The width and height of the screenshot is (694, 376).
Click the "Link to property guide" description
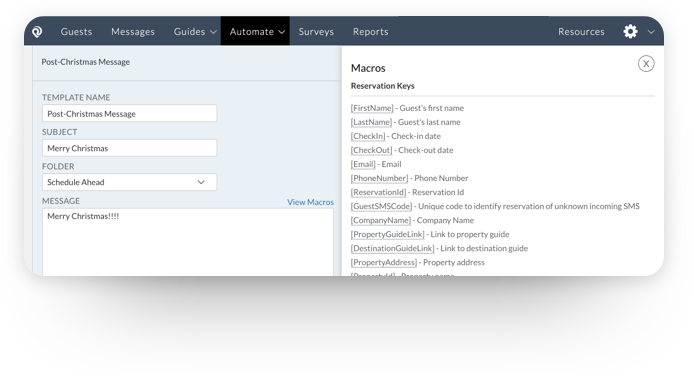470,234
